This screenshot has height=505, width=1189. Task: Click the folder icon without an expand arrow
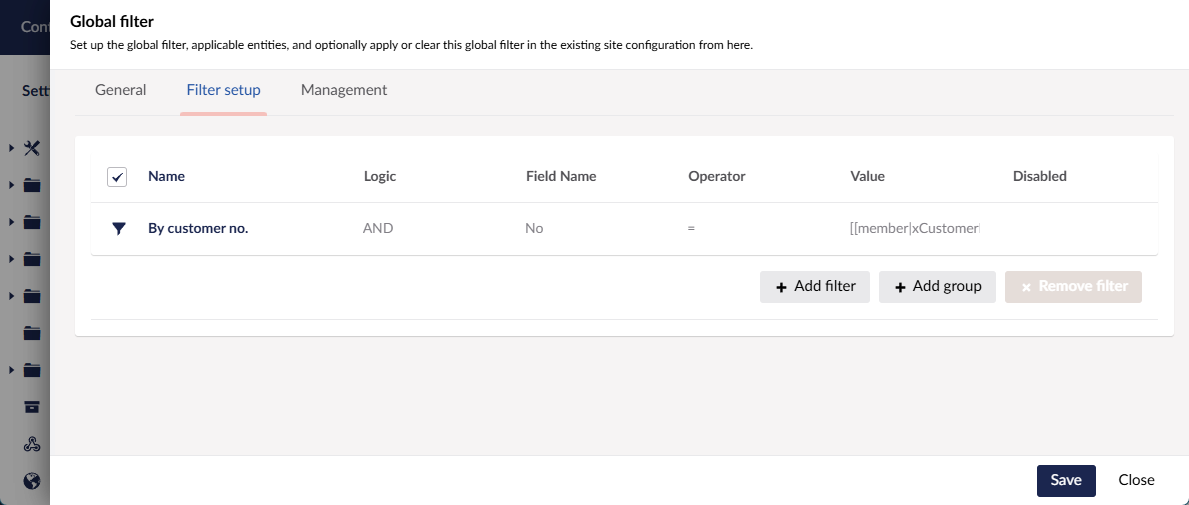point(32,333)
